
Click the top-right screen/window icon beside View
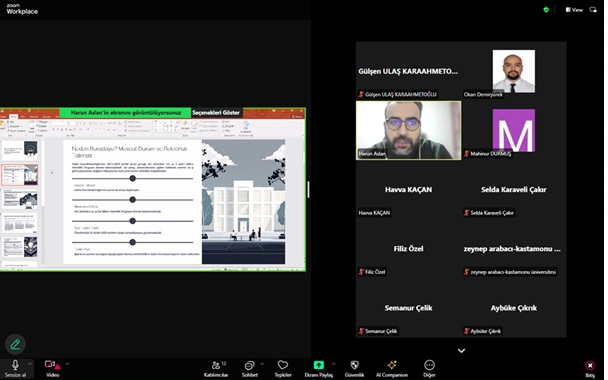(x=593, y=10)
